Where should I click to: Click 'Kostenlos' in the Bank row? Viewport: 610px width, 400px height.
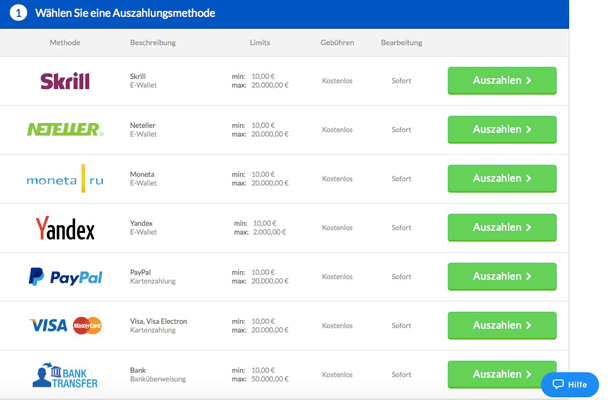tap(337, 374)
